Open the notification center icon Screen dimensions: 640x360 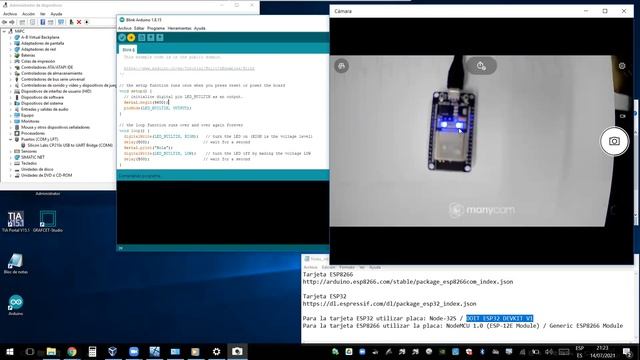click(627, 351)
